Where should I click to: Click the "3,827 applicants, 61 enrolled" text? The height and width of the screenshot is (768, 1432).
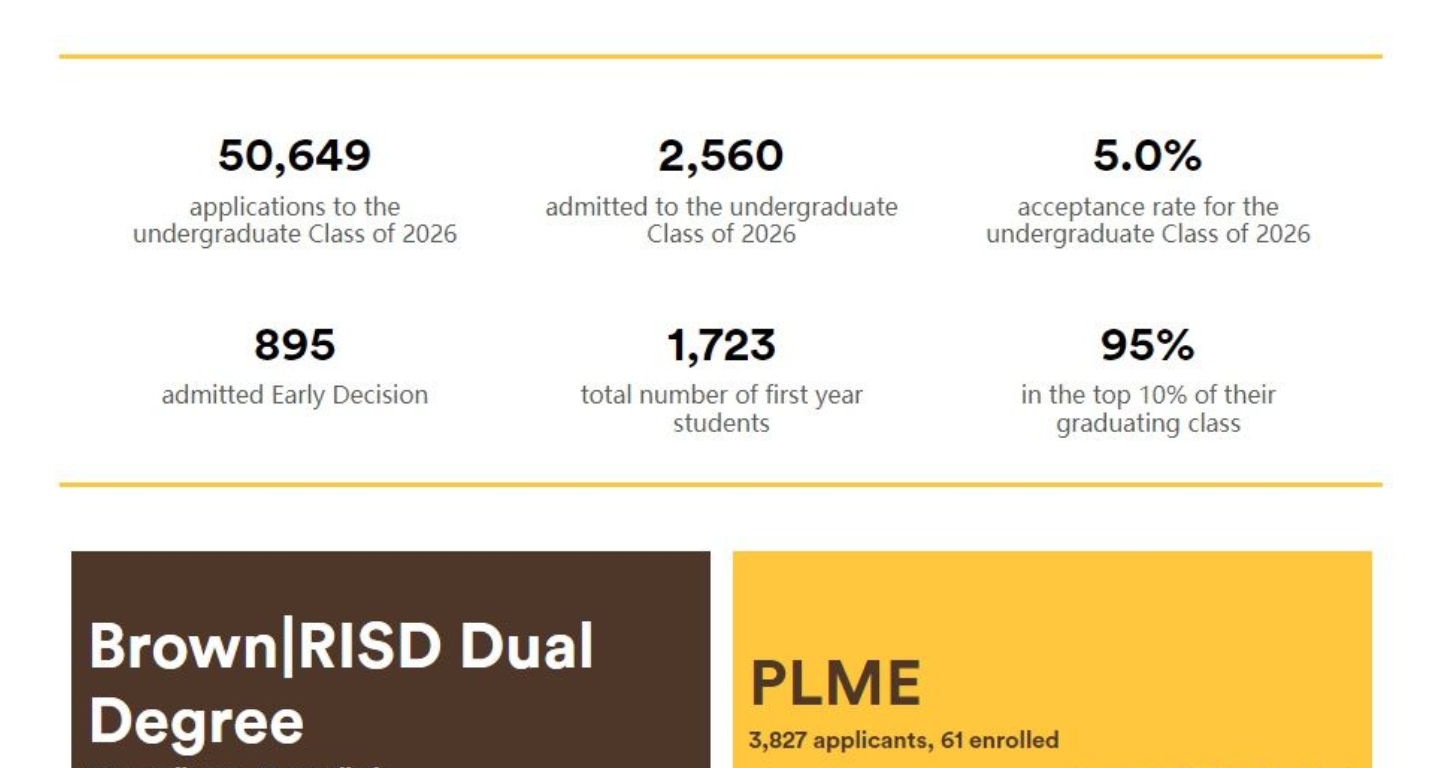pos(903,741)
